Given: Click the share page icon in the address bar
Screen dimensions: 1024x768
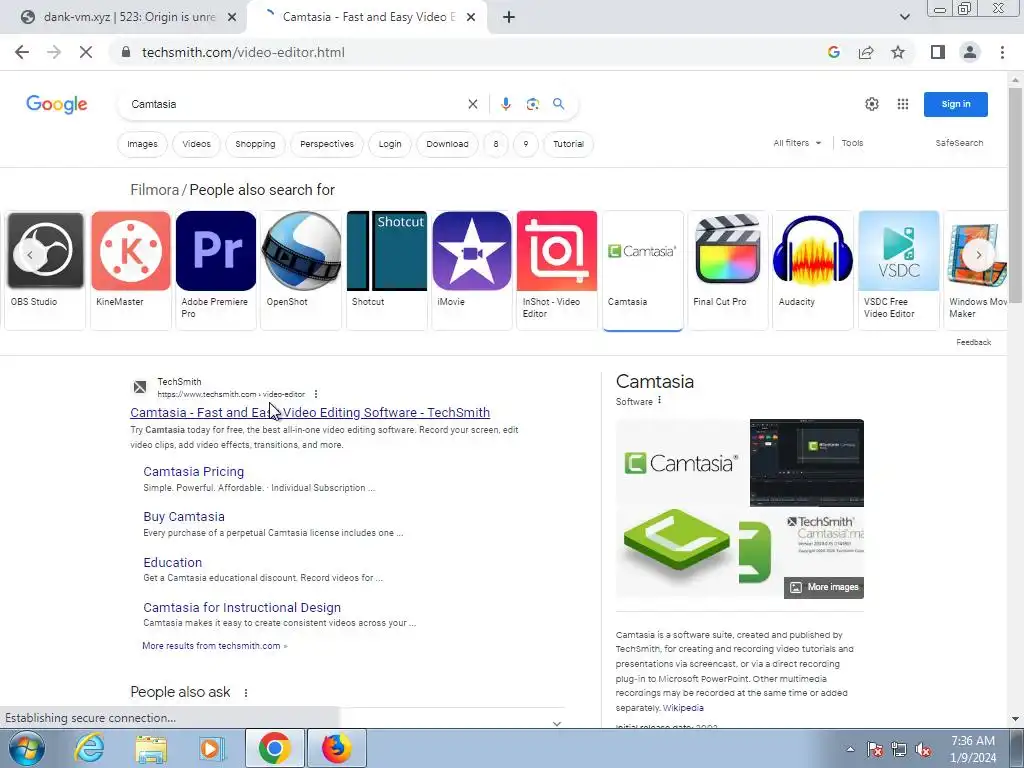Looking at the screenshot, I should pos(866,52).
